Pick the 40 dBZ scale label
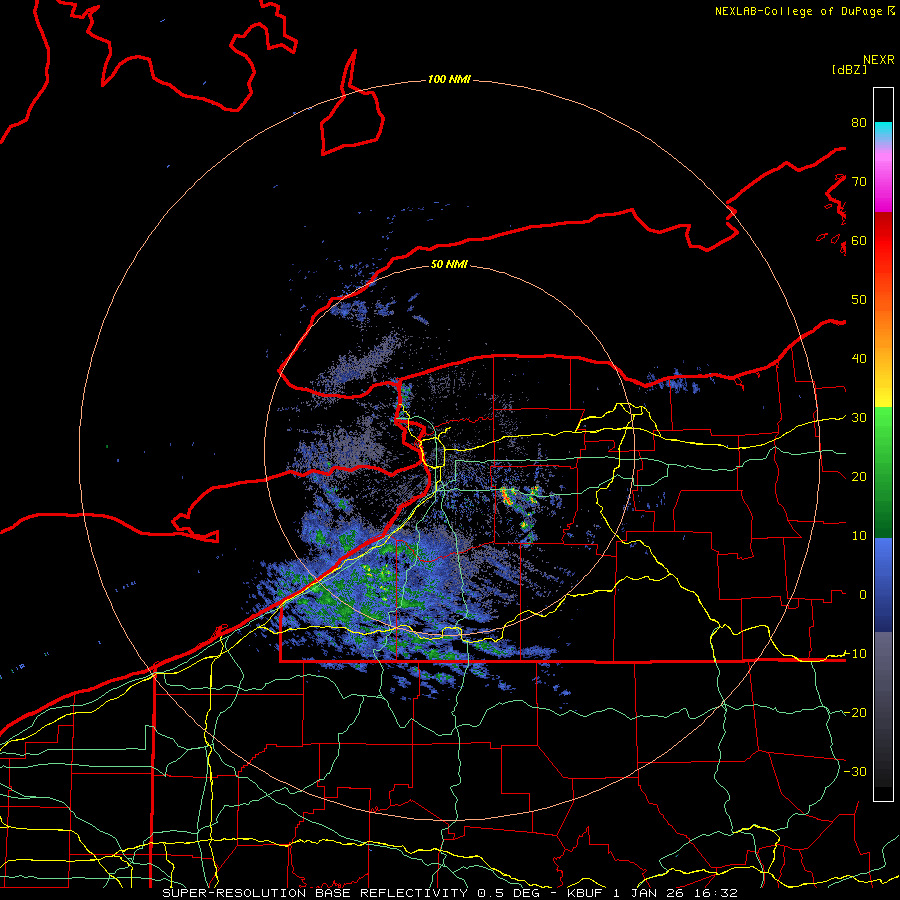The image size is (900, 900). pos(859,359)
